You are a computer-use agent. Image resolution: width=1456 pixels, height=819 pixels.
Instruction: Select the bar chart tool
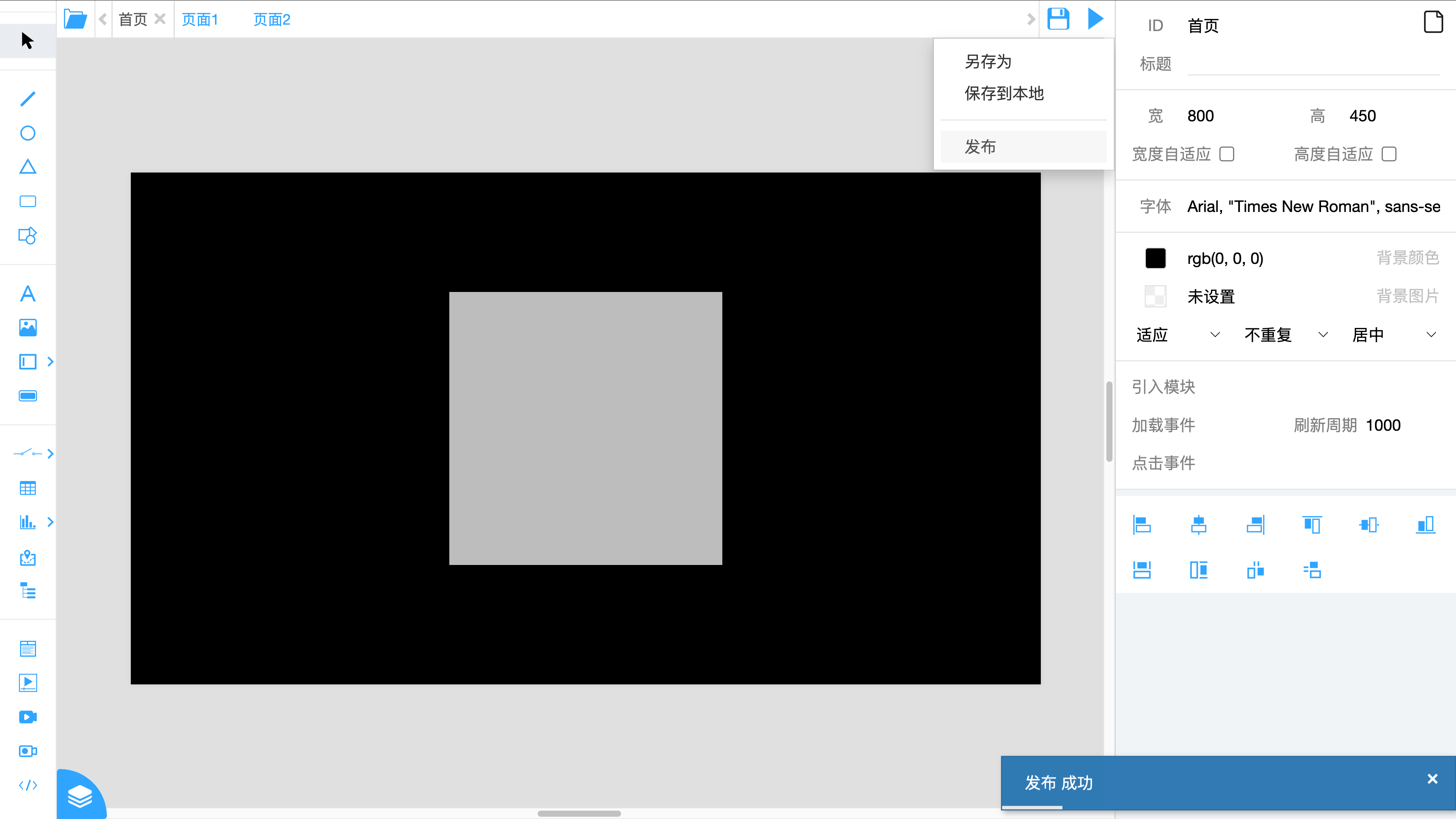click(x=28, y=522)
